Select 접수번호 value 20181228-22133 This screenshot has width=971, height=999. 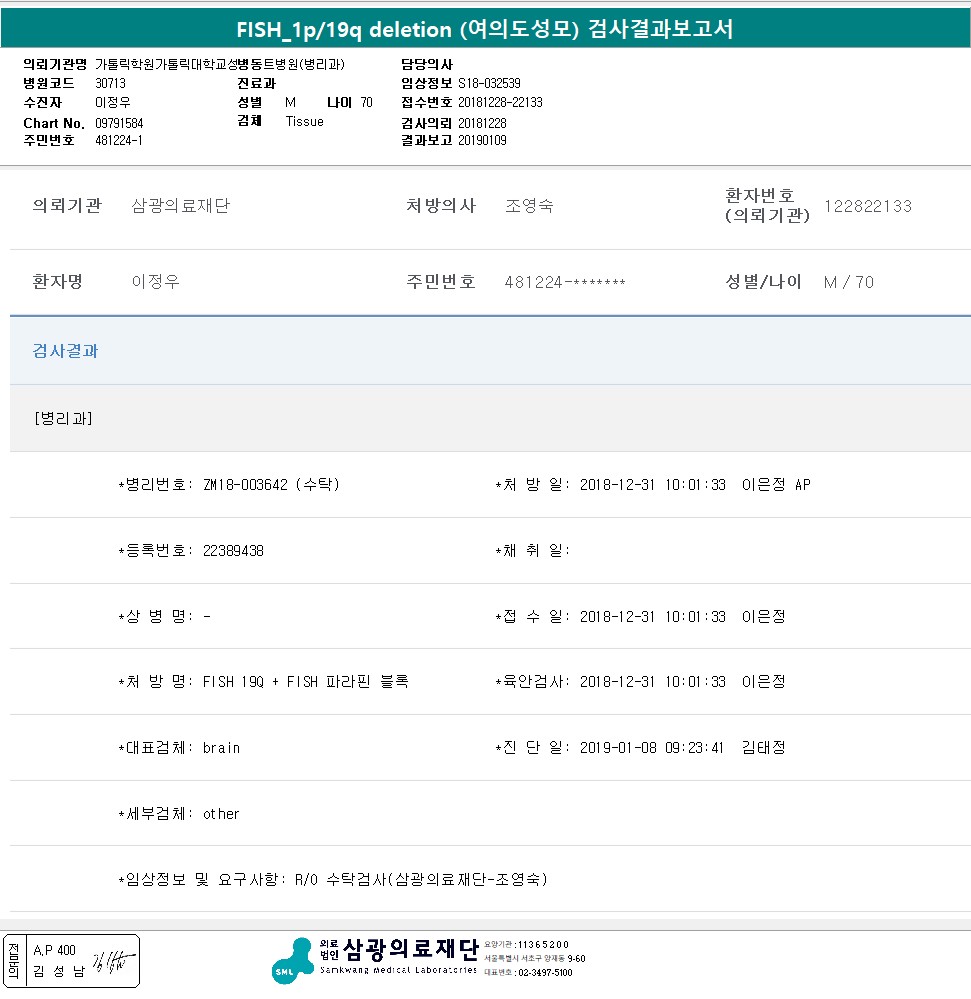(500, 103)
